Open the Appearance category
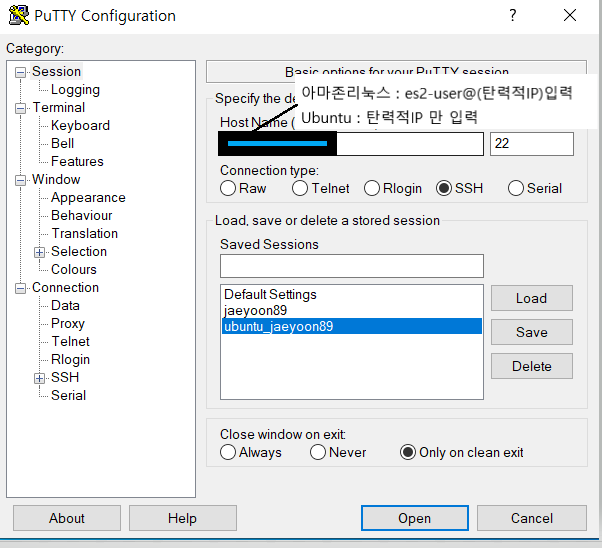Image resolution: width=602 pixels, height=548 pixels. click(x=88, y=197)
